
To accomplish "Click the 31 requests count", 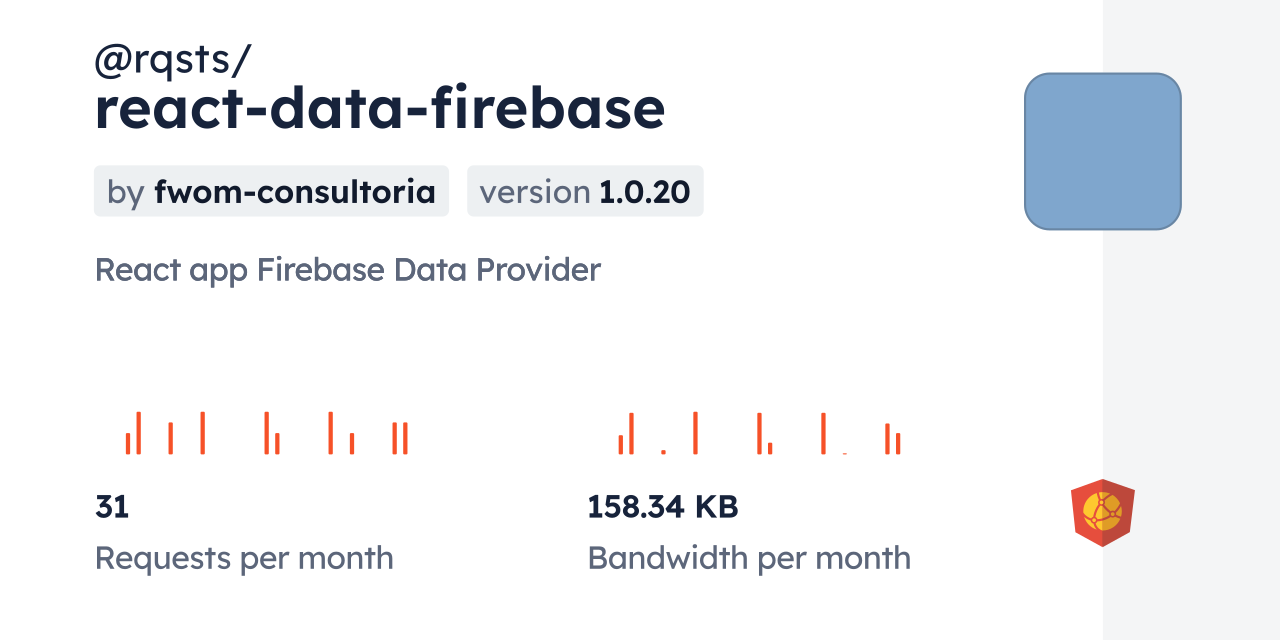I will (112, 507).
